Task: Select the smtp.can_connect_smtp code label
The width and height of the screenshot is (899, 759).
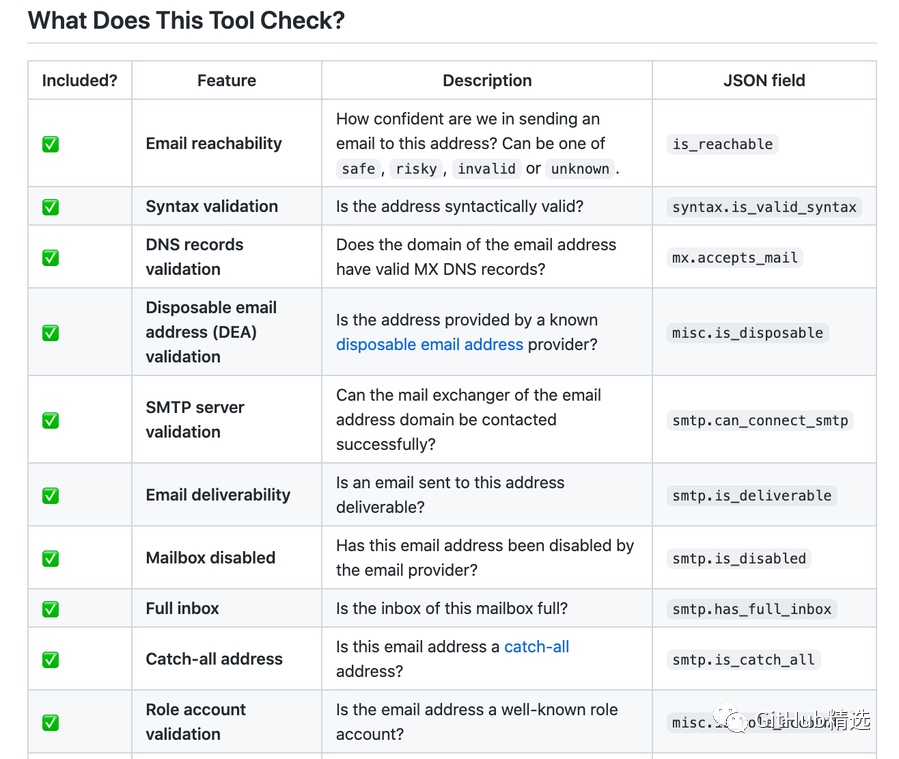Action: coord(760,420)
